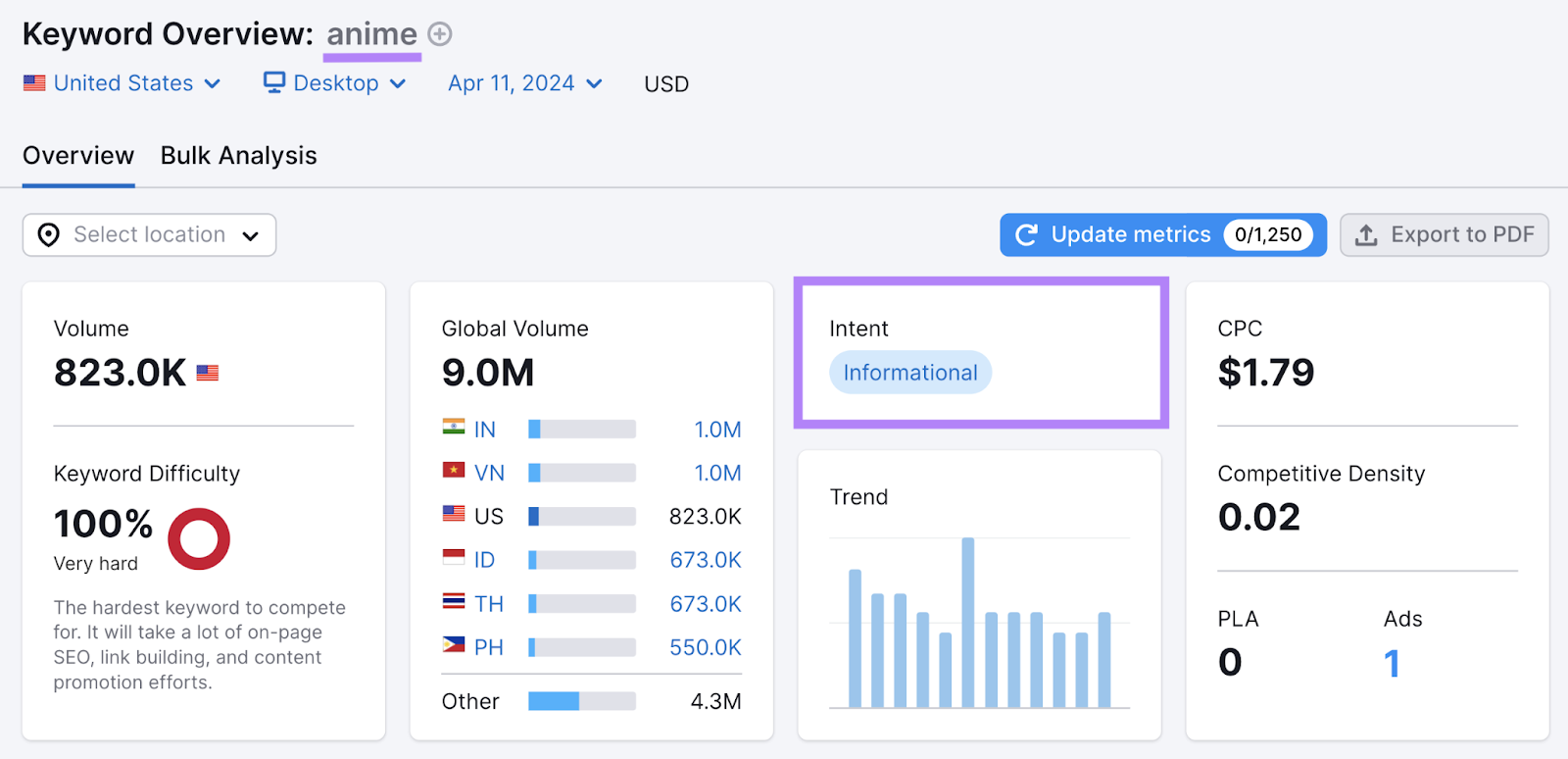Click the Keyword Difficulty red donut indicator

tap(199, 538)
